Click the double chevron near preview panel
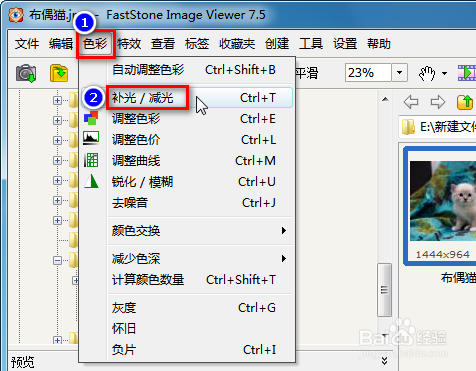 (384, 361)
